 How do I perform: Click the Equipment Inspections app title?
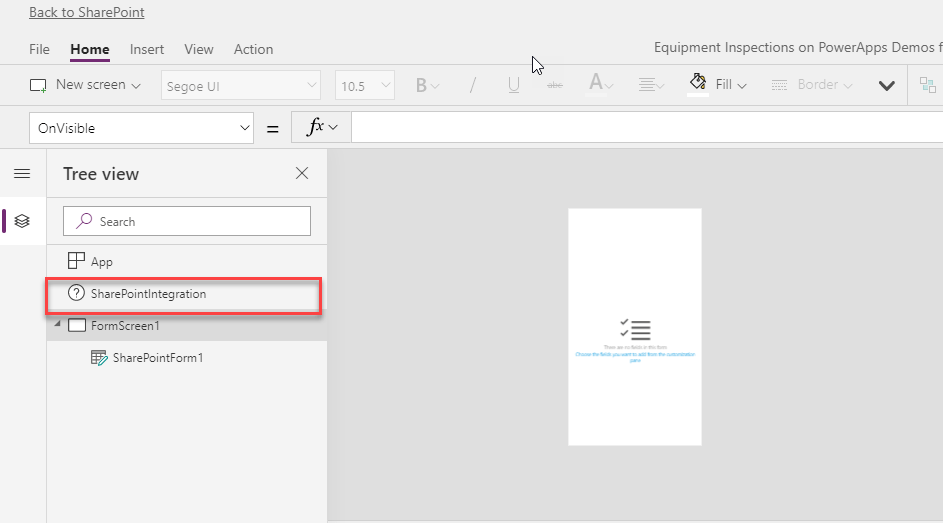tap(798, 47)
